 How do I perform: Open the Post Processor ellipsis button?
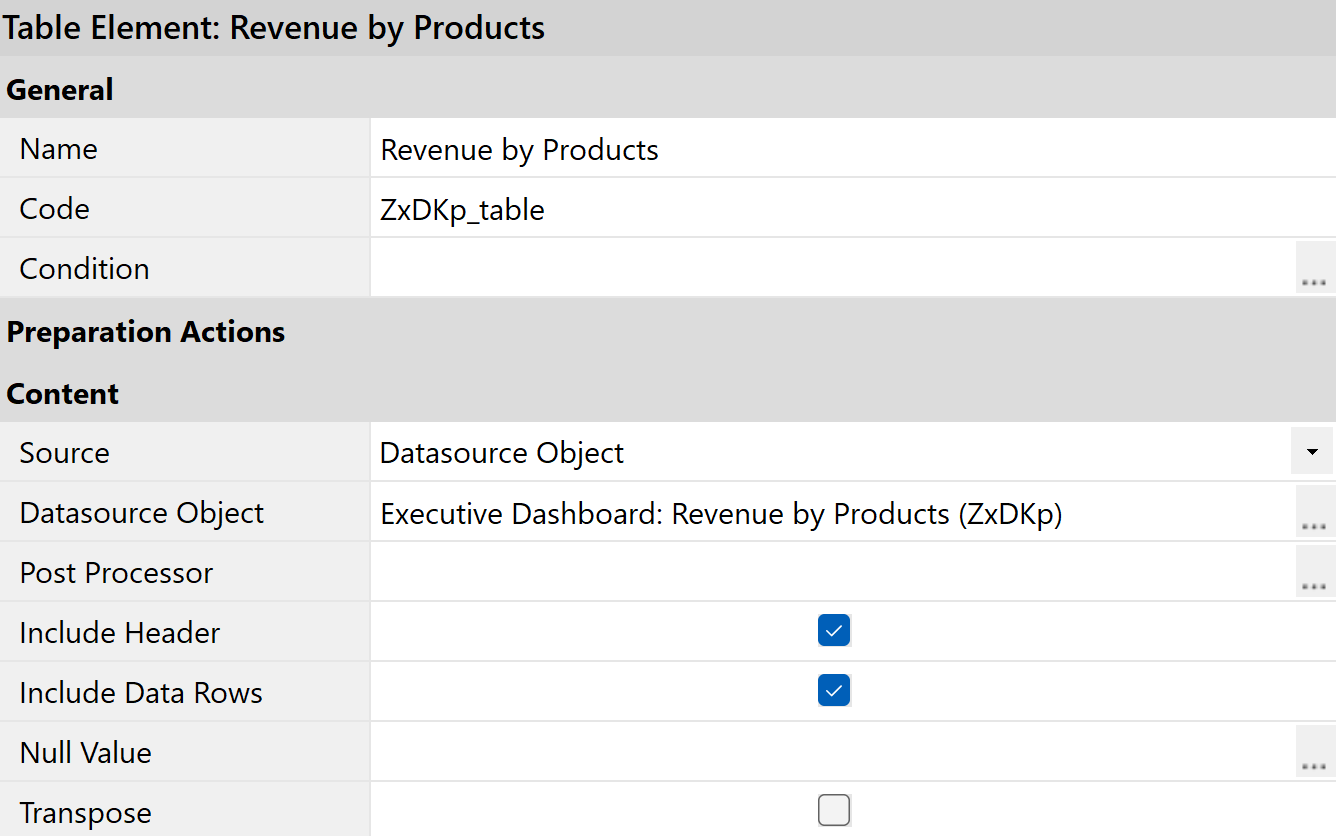pos(1315,572)
